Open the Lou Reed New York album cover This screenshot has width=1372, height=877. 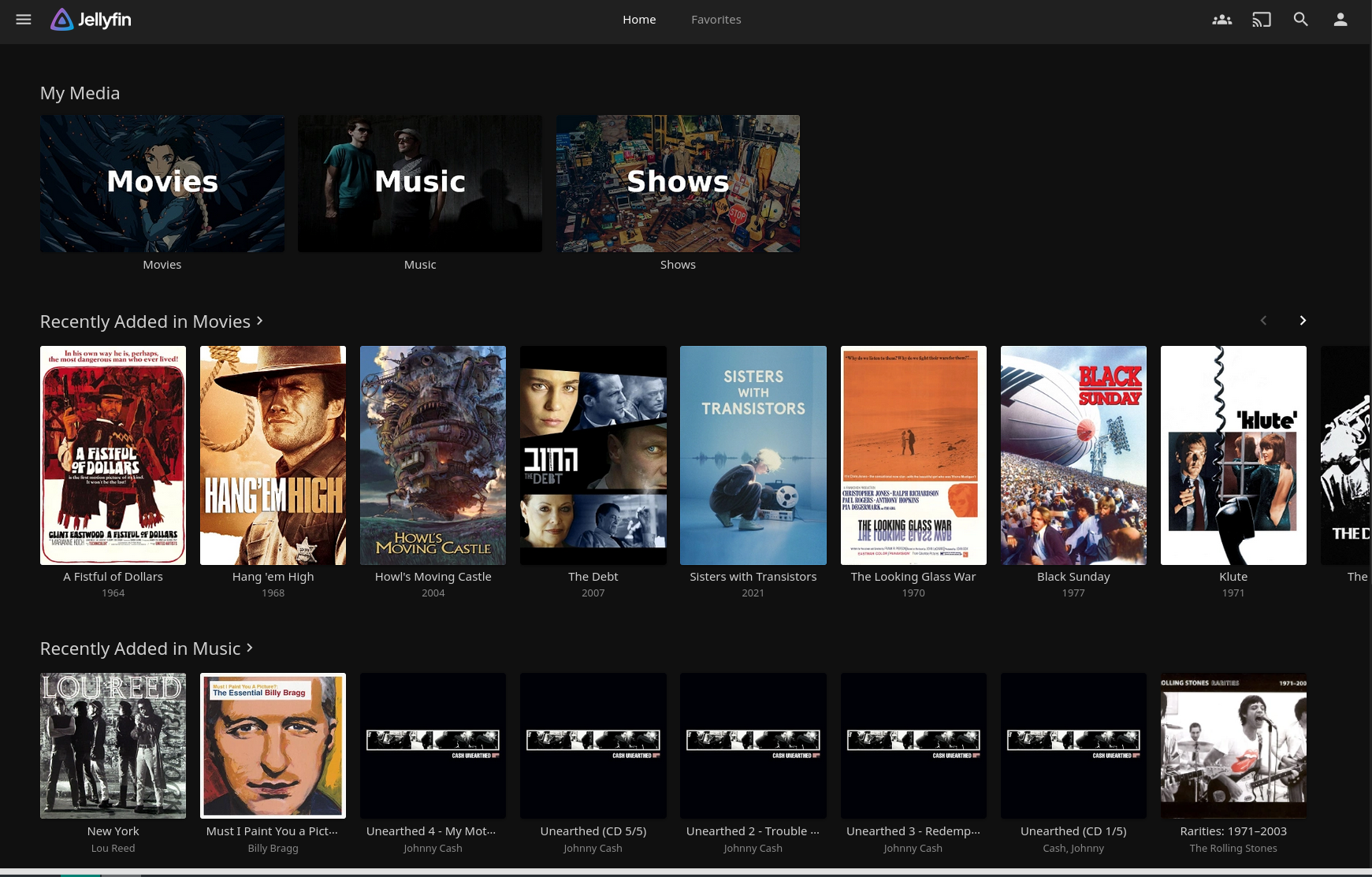click(113, 745)
